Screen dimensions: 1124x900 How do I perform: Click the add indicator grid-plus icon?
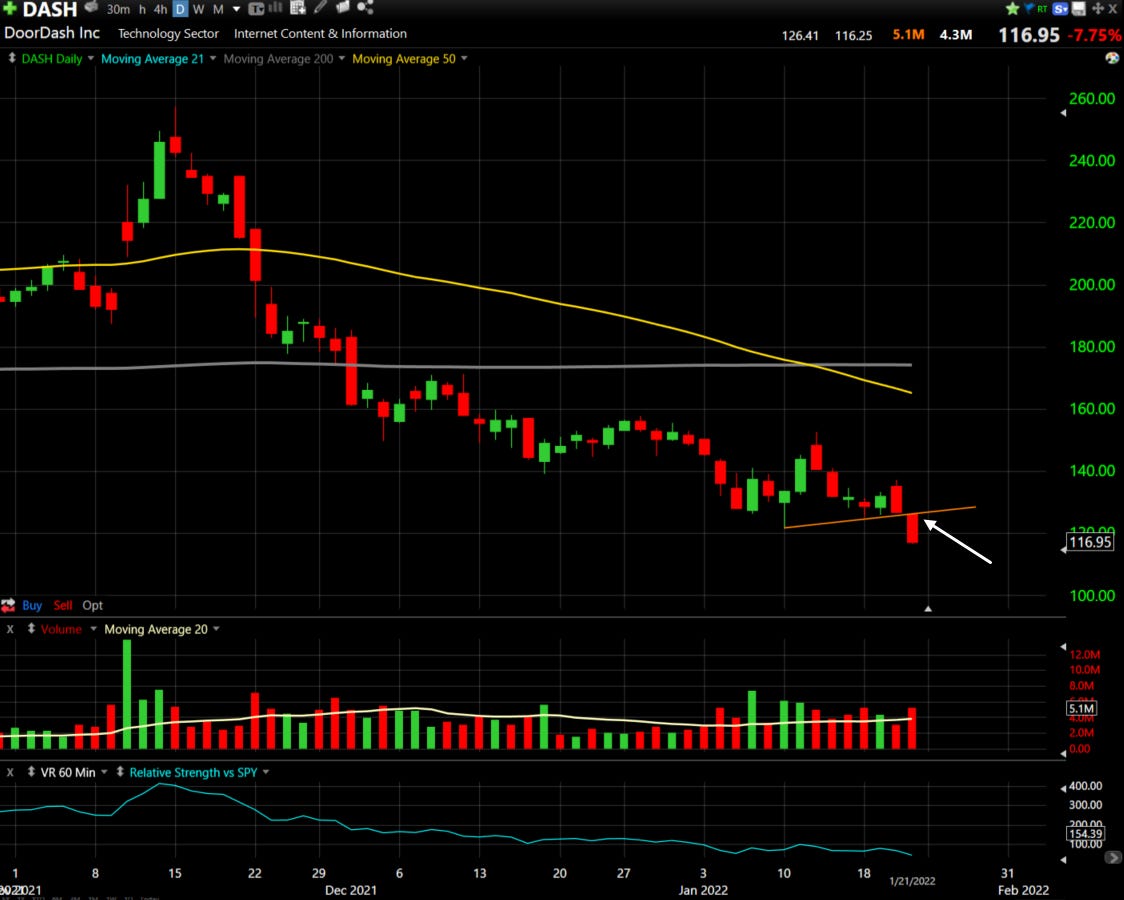coord(297,8)
